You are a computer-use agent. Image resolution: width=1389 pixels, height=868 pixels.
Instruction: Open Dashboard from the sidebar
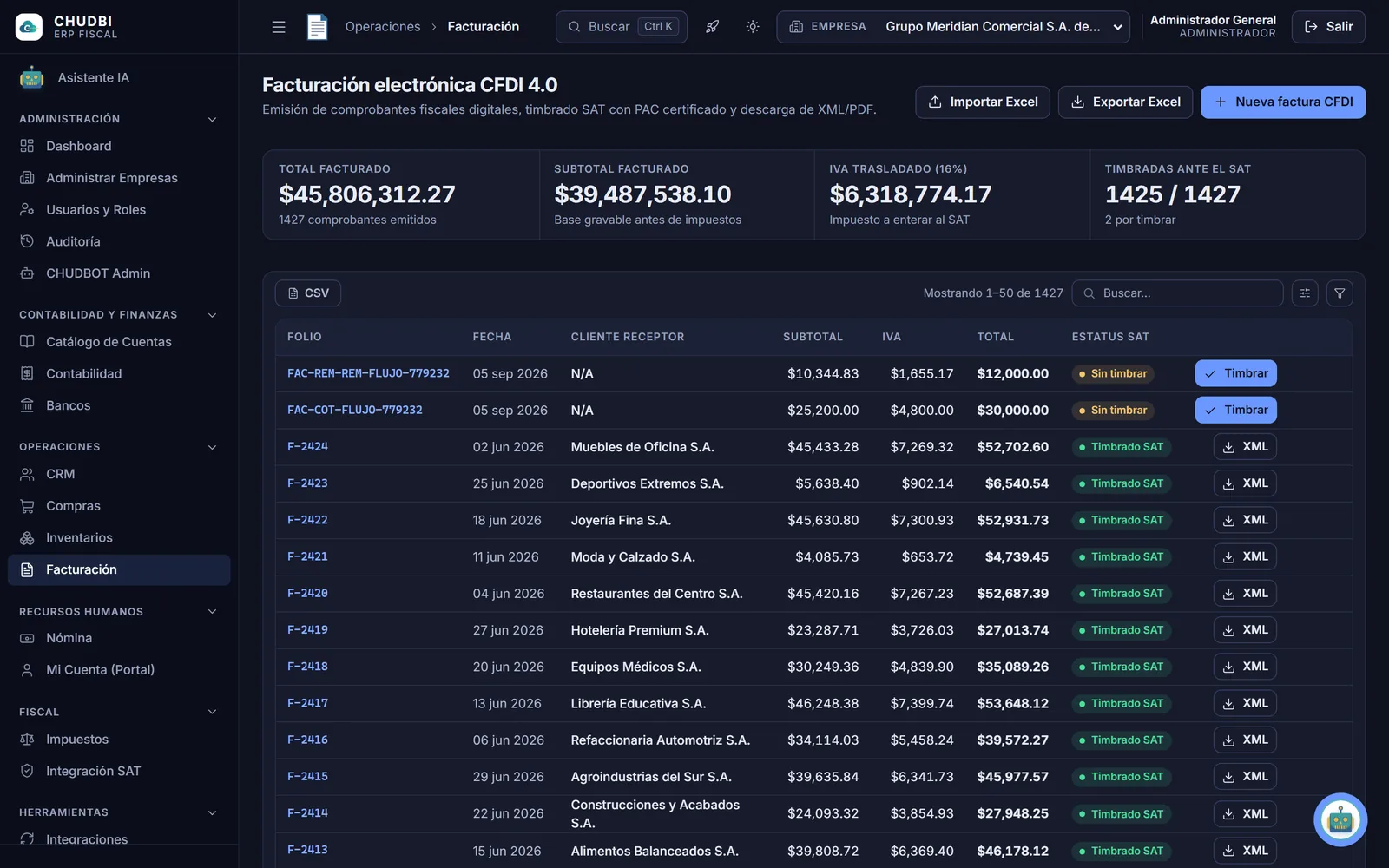pyautogui.click(x=119, y=146)
